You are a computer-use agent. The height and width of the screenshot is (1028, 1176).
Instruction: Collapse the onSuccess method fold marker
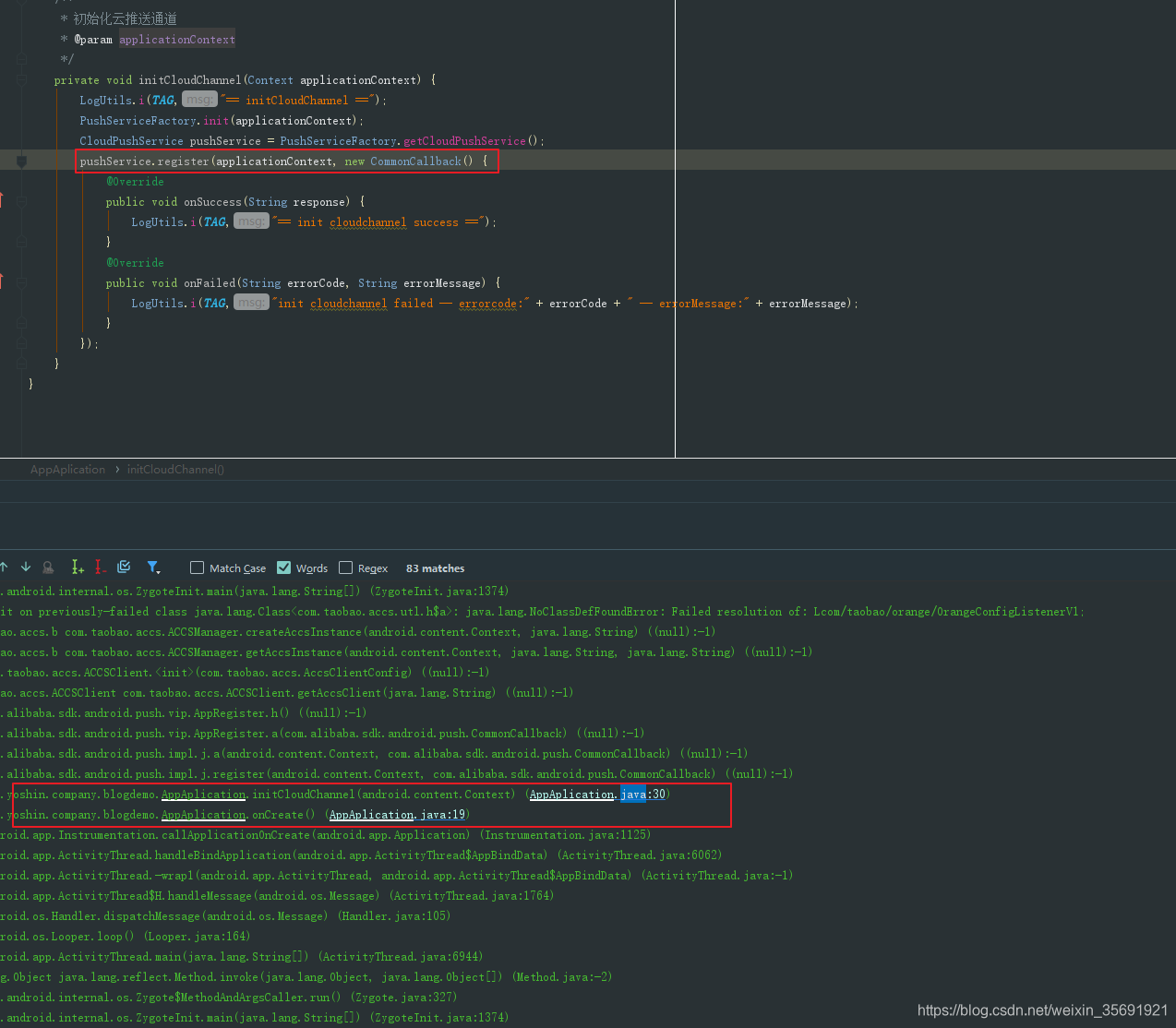[22, 201]
